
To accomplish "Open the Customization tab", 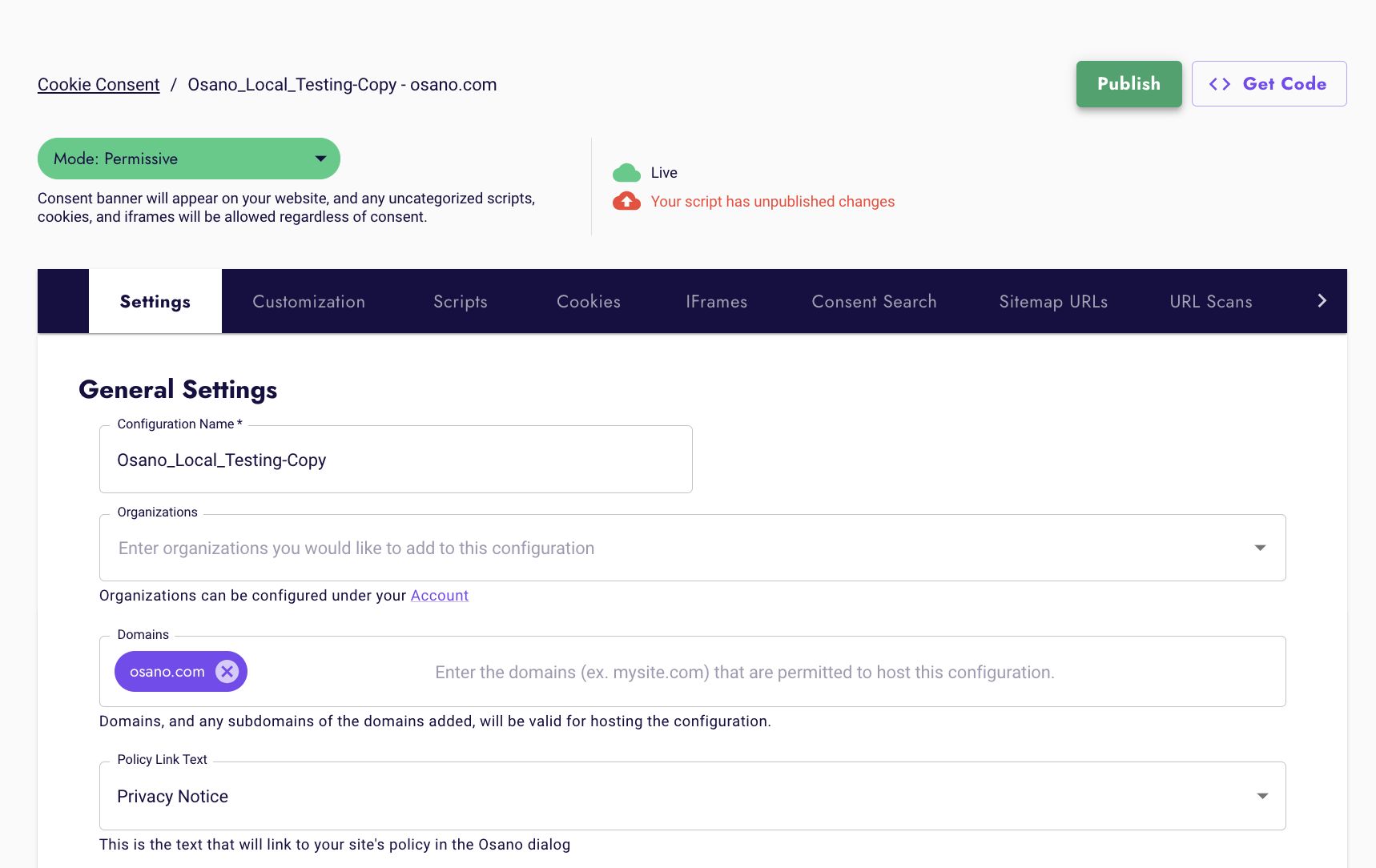I will click(x=309, y=301).
